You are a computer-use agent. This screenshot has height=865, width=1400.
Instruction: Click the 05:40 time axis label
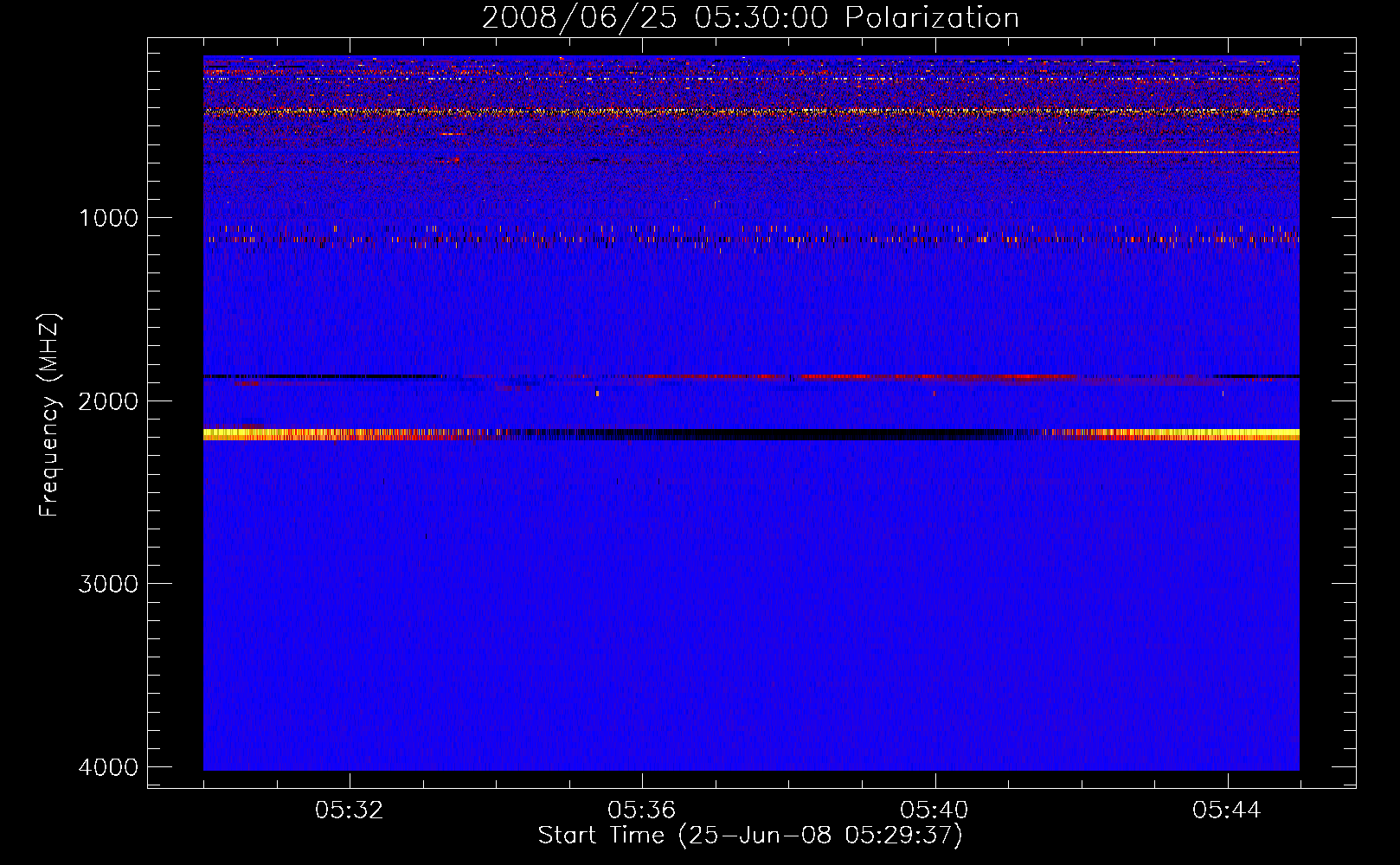click(x=934, y=811)
